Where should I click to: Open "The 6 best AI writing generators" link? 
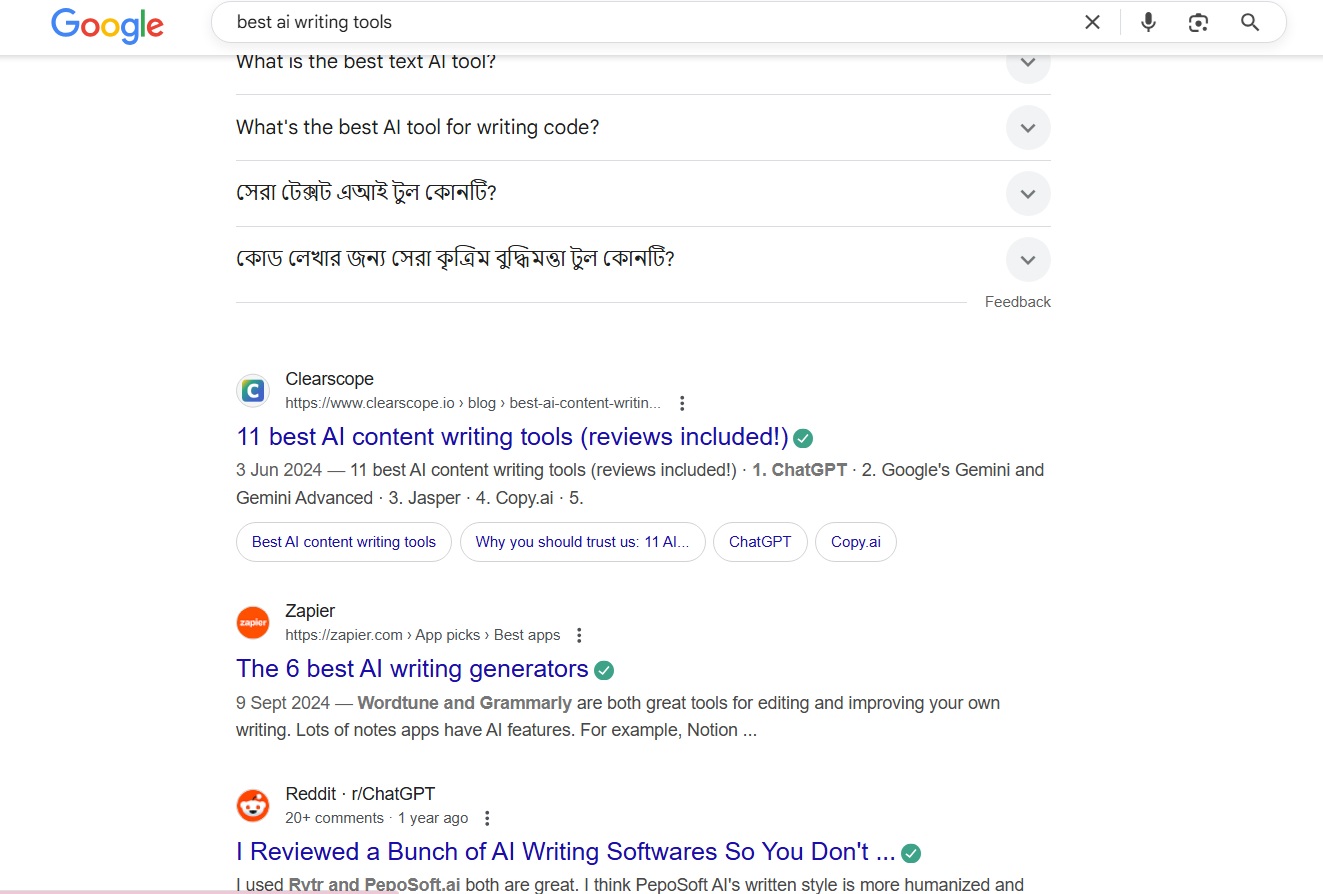click(412, 669)
